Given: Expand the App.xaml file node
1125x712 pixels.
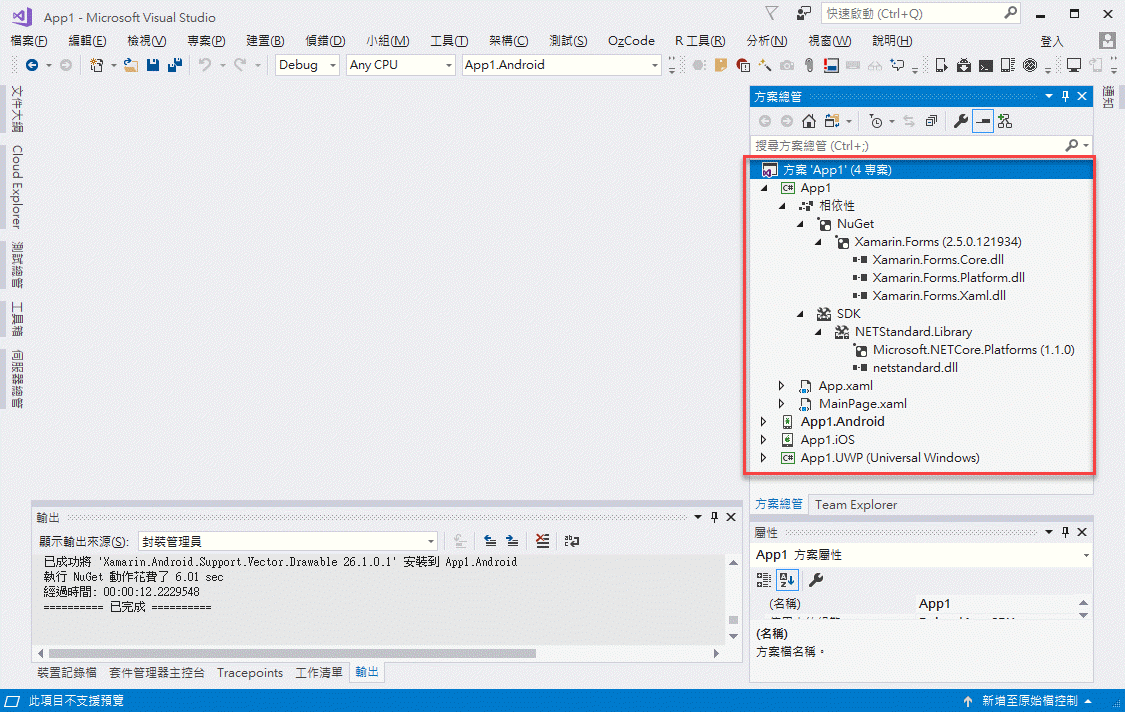Looking at the screenshot, I should [x=781, y=385].
